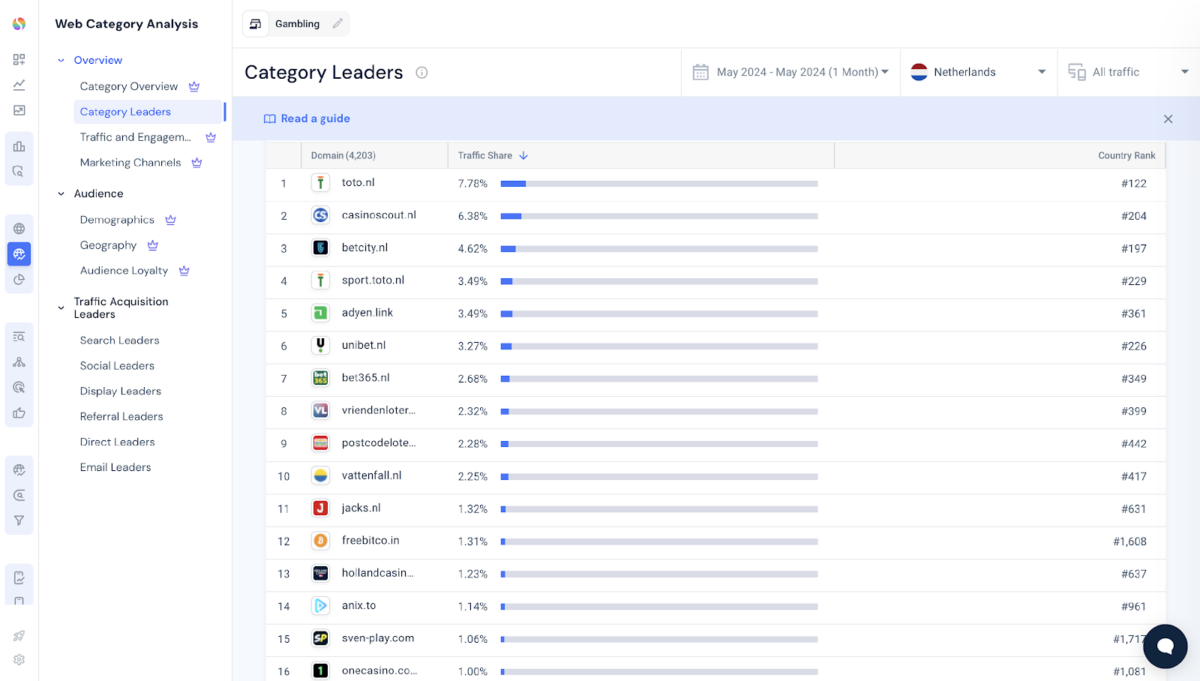Click the toto.nl favicon
The width and height of the screenshot is (1200, 681).
(x=320, y=183)
